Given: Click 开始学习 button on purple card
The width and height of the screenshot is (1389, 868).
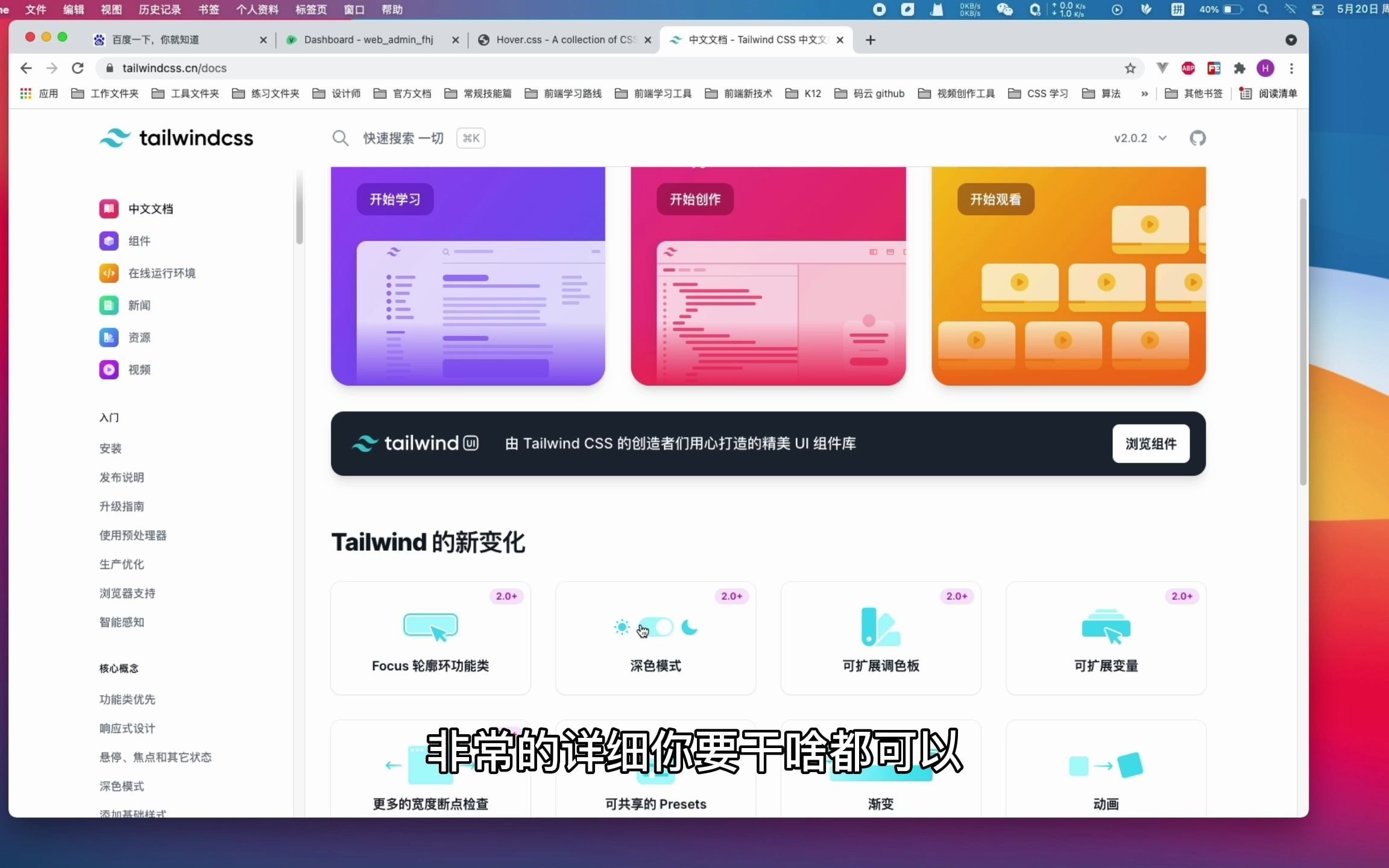Looking at the screenshot, I should pos(395,199).
